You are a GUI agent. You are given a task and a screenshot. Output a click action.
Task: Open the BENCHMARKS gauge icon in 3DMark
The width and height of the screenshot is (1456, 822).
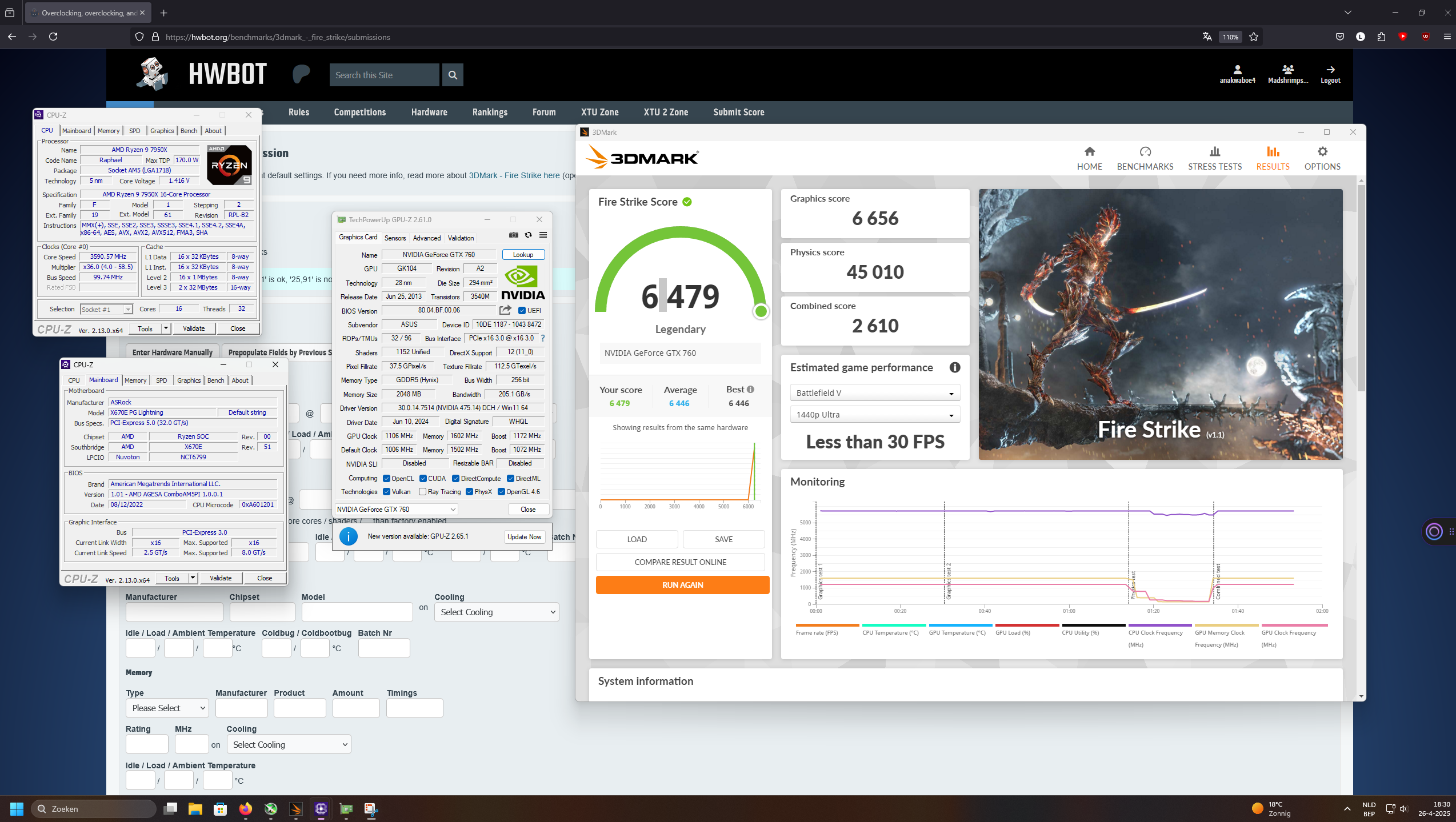(x=1145, y=152)
